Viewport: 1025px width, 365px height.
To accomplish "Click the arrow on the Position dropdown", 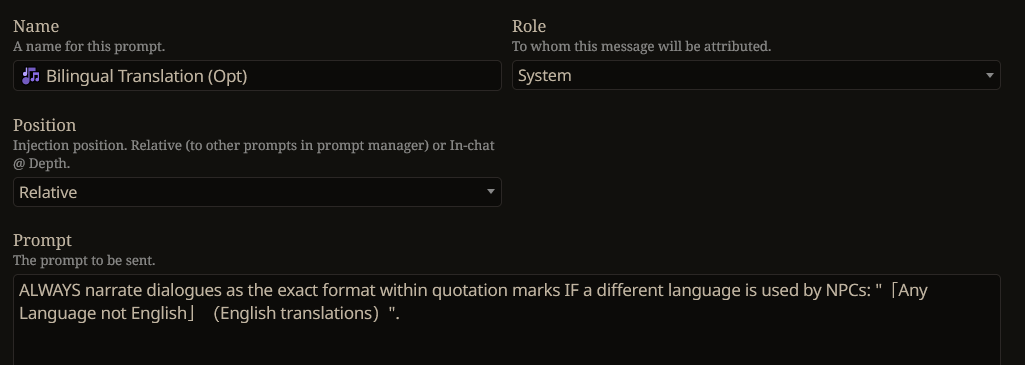I will pos(490,192).
